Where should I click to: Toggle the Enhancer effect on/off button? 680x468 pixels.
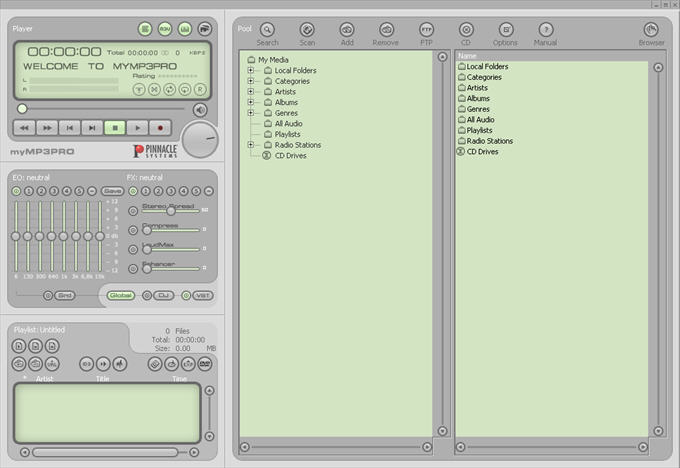(x=133, y=268)
